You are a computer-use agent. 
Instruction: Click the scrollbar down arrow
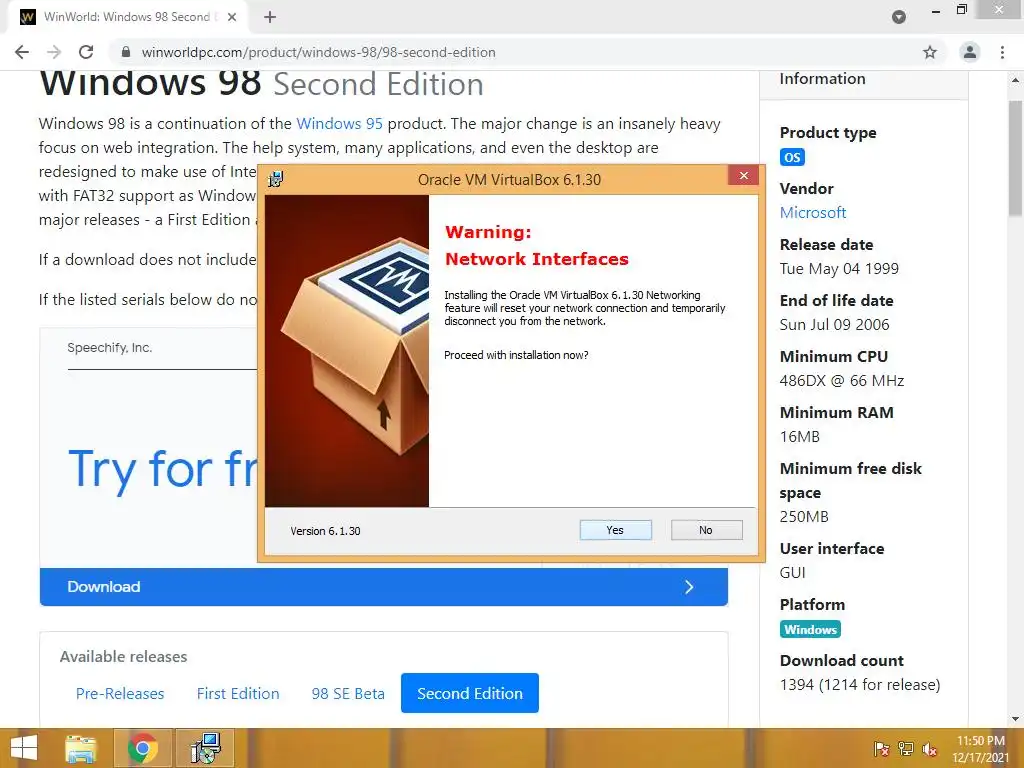(x=1016, y=719)
